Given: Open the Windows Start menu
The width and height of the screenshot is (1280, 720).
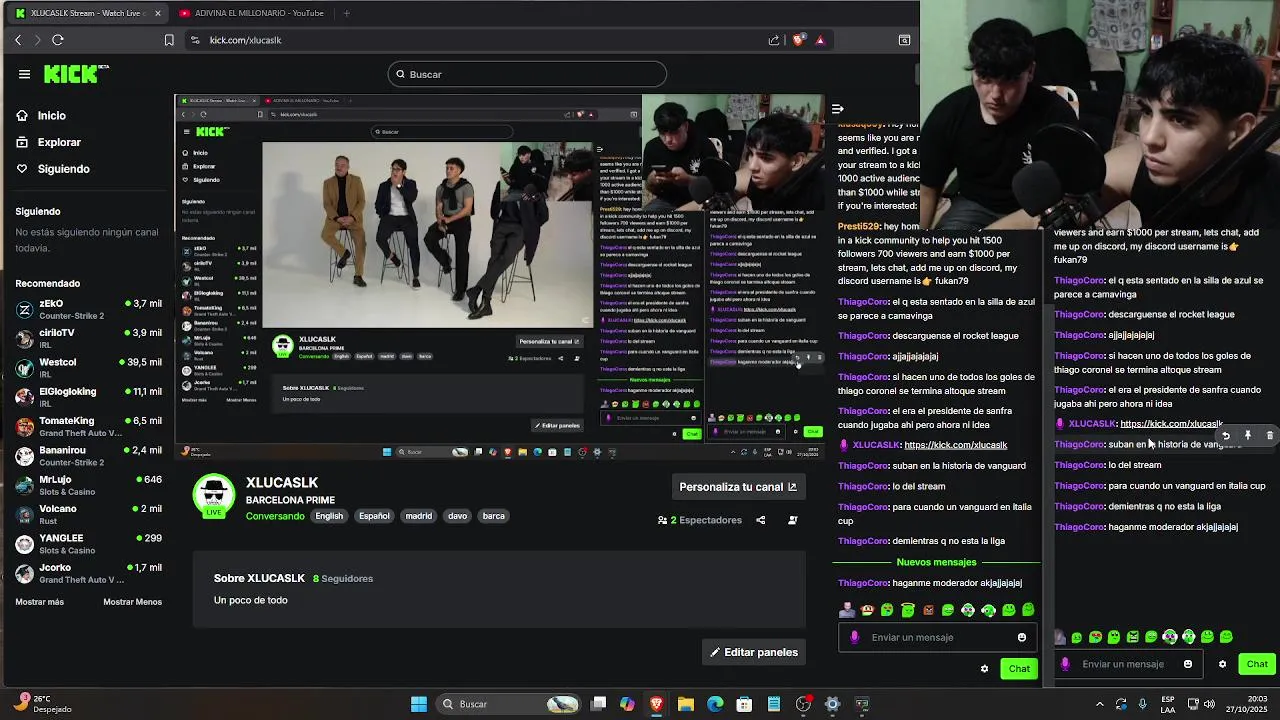Looking at the screenshot, I should pyautogui.click(x=419, y=704).
